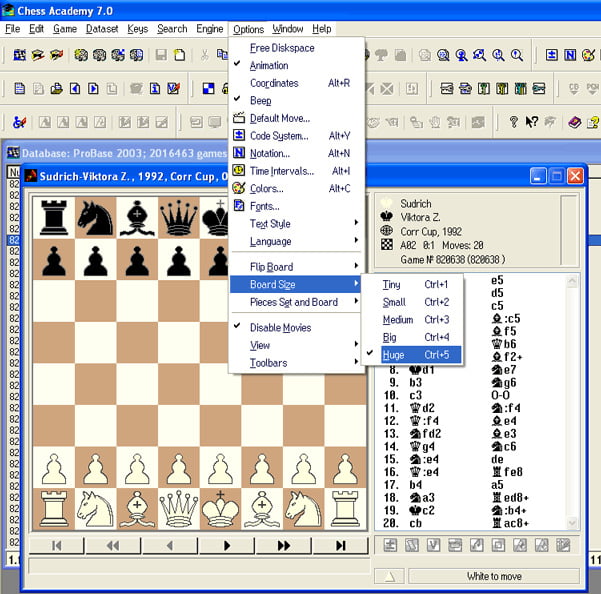Image resolution: width=601 pixels, height=594 pixels.
Task: Click the fast-forward moves button
Action: point(284,545)
